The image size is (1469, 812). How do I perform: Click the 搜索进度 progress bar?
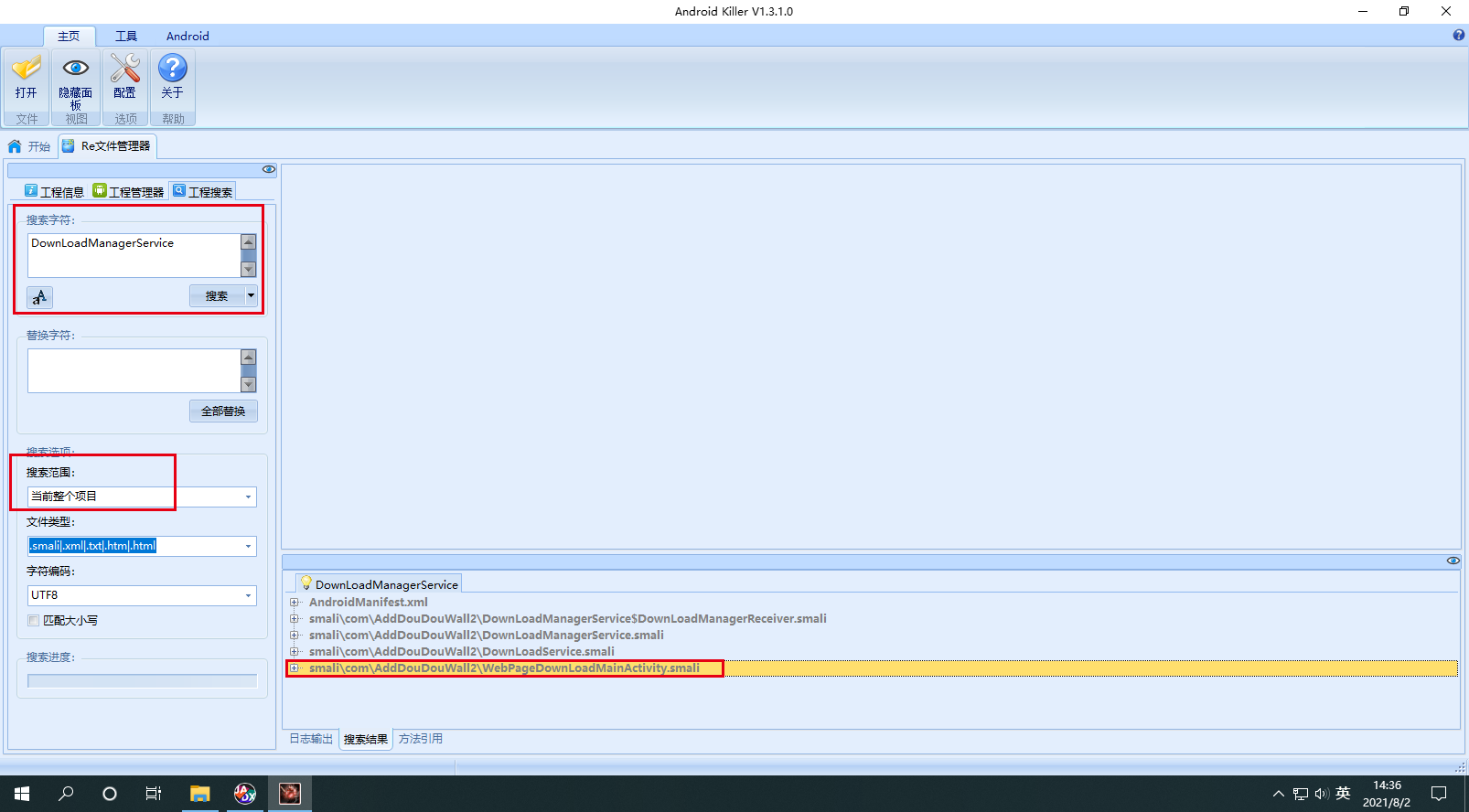tap(142, 681)
